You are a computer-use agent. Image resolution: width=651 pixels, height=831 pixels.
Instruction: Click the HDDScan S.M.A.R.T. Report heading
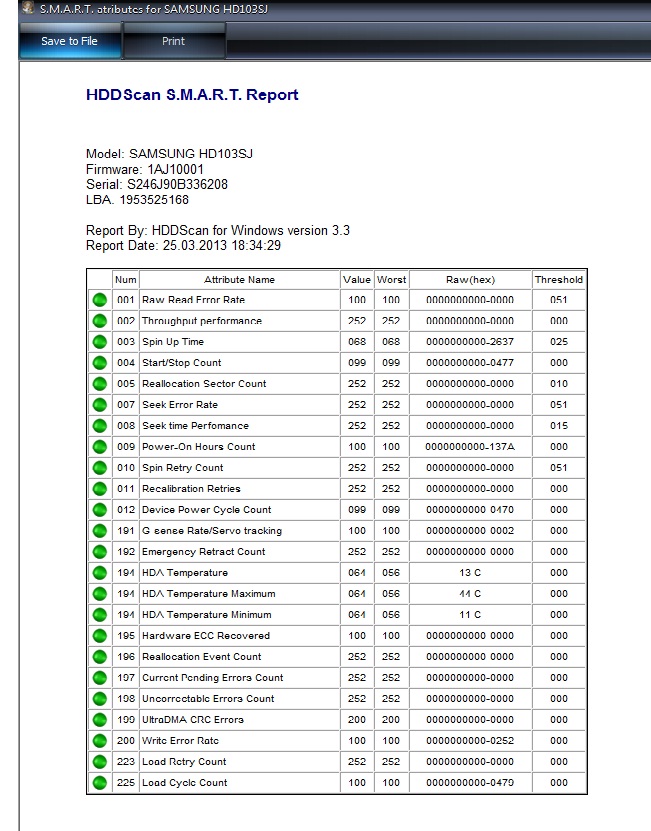[192, 95]
